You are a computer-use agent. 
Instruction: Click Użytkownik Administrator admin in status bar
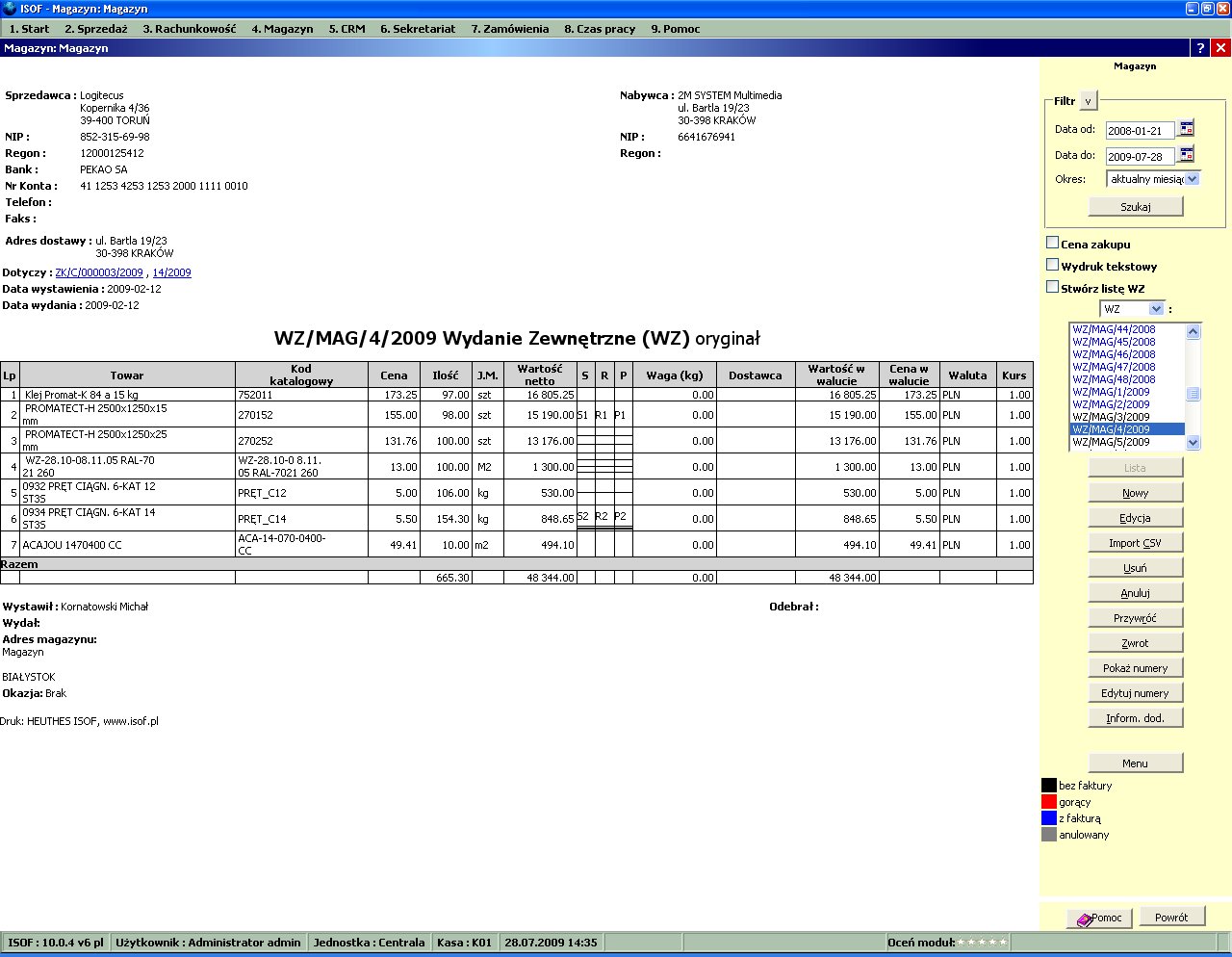[x=208, y=943]
